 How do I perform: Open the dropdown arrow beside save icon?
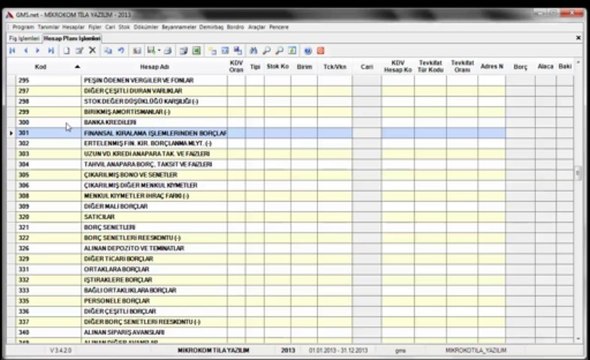click(x=159, y=50)
